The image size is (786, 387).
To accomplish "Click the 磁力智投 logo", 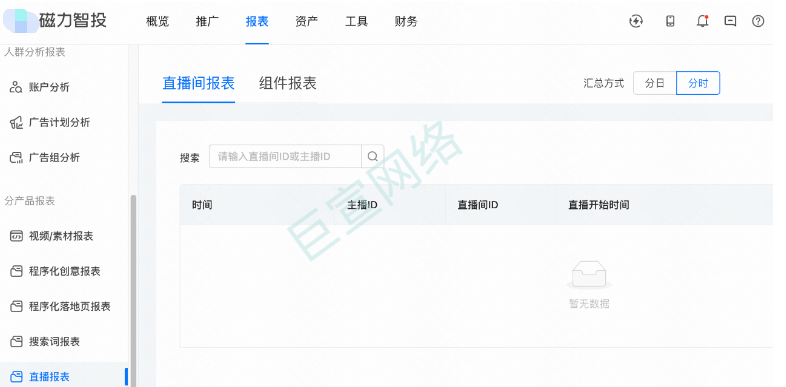I will (x=55, y=21).
